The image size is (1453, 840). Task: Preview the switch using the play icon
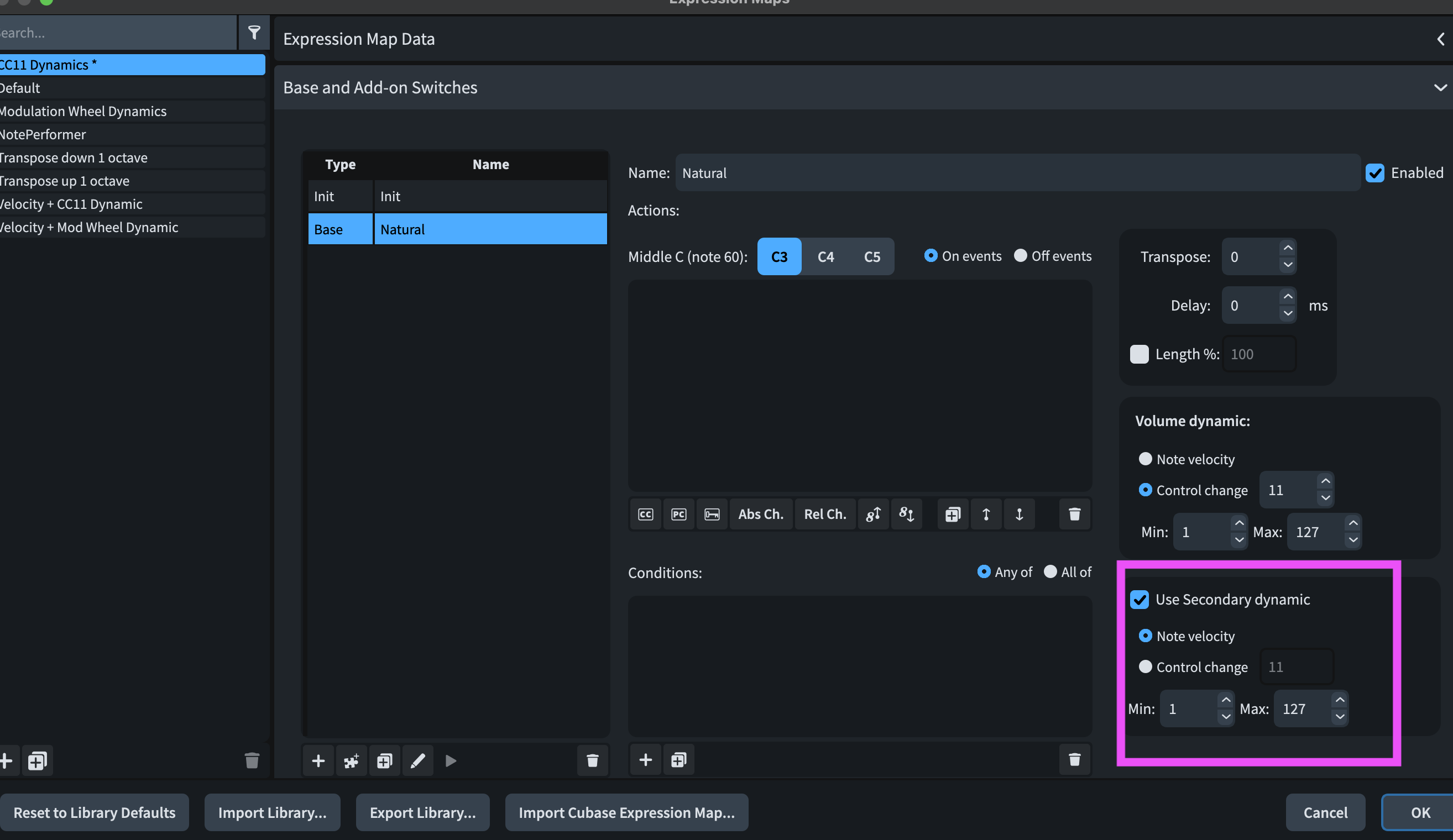click(450, 760)
